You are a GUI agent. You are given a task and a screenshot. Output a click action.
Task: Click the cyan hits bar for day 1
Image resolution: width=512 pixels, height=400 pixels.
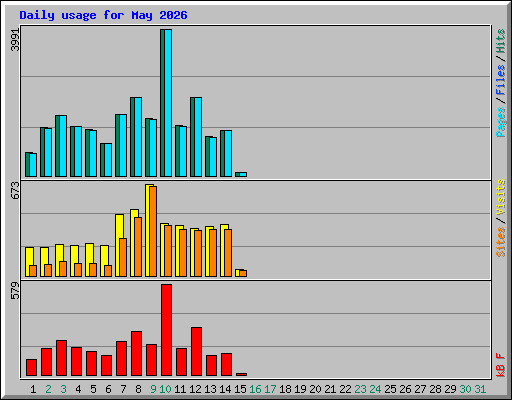point(33,165)
